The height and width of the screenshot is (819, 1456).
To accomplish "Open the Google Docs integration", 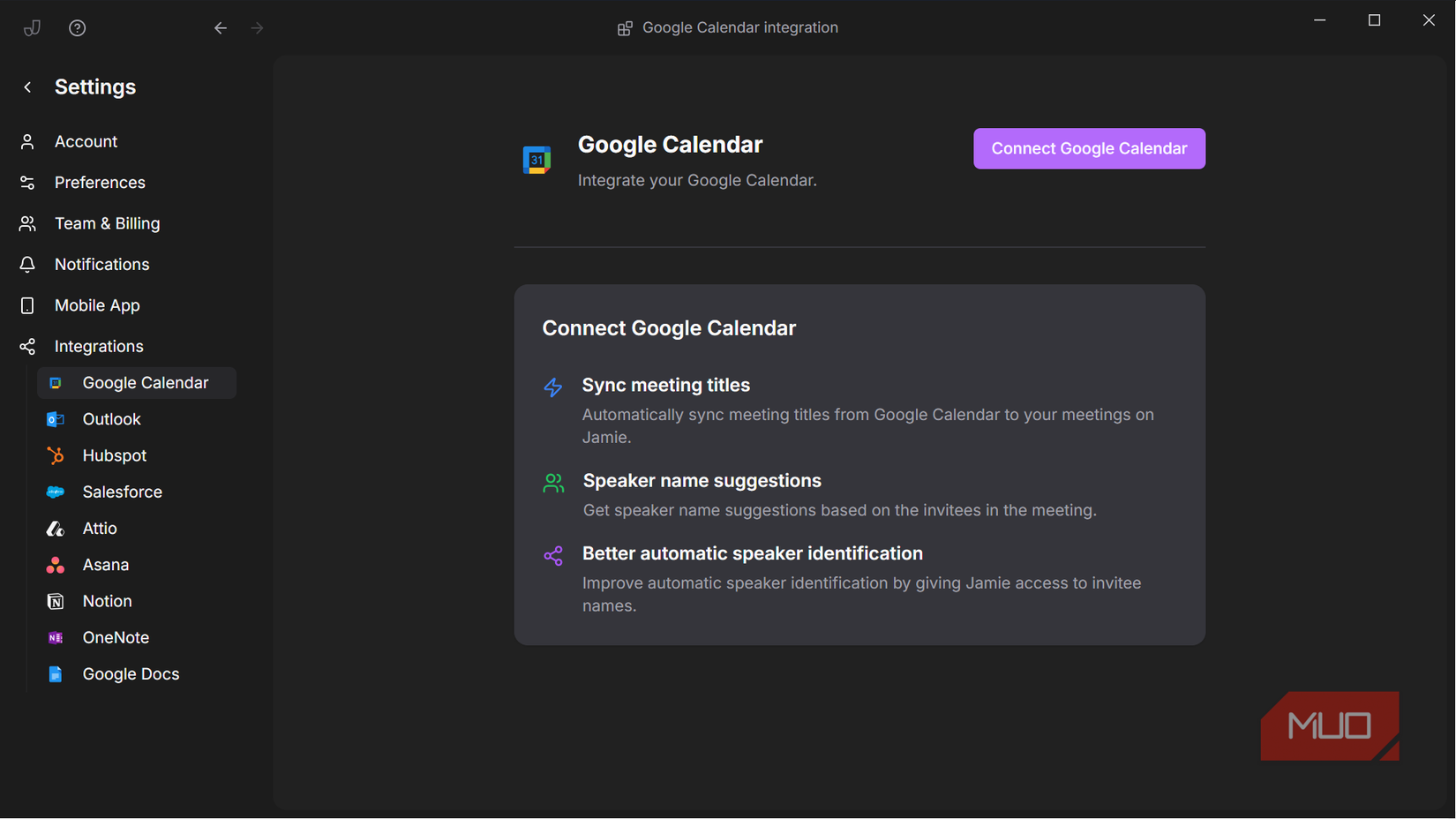I will click(x=131, y=673).
